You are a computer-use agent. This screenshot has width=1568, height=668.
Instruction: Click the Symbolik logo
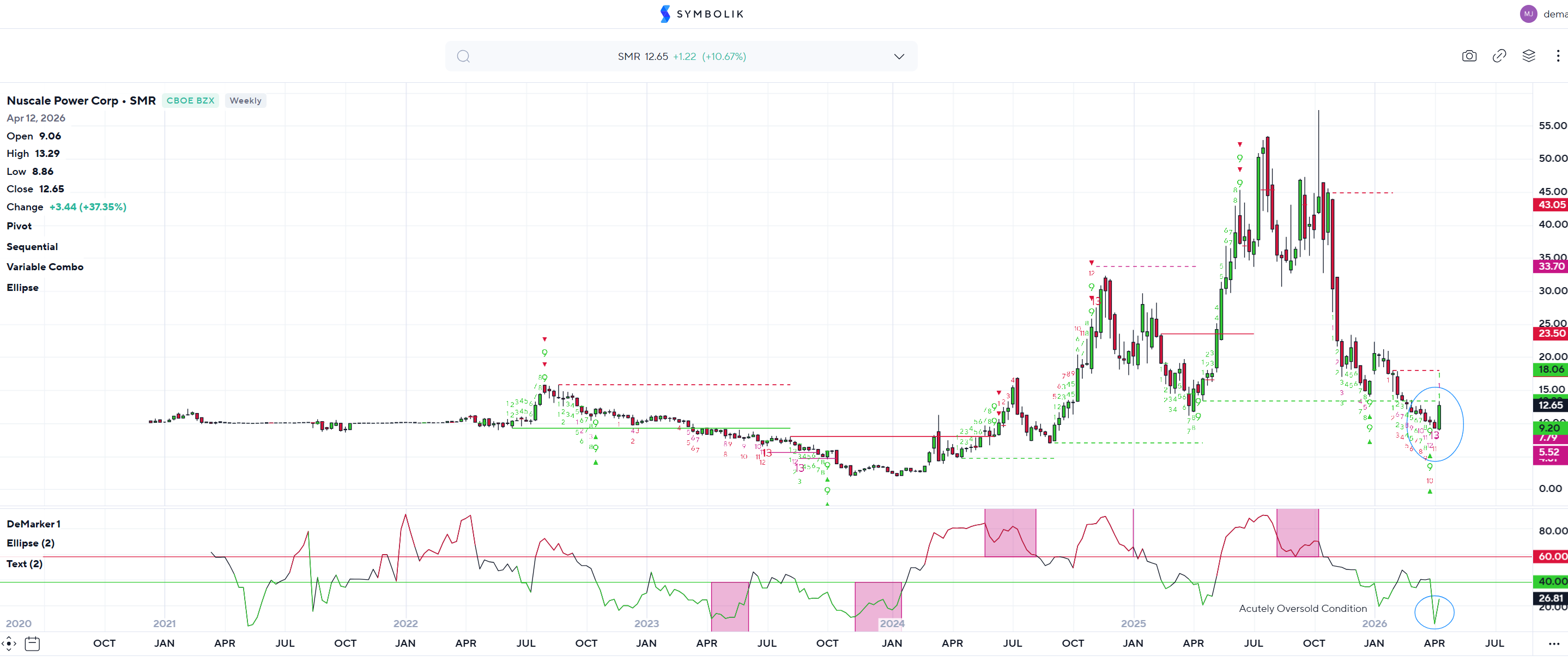click(702, 14)
